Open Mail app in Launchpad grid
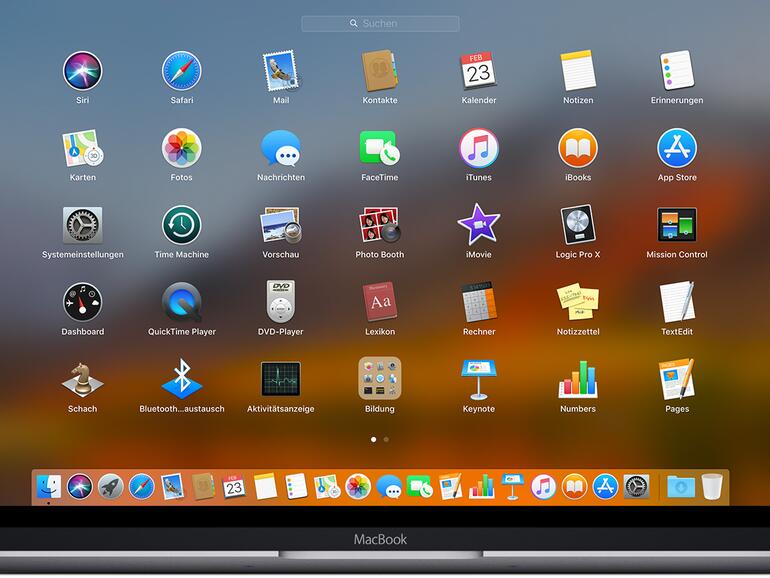Image resolution: width=770 pixels, height=578 pixels. click(x=281, y=71)
